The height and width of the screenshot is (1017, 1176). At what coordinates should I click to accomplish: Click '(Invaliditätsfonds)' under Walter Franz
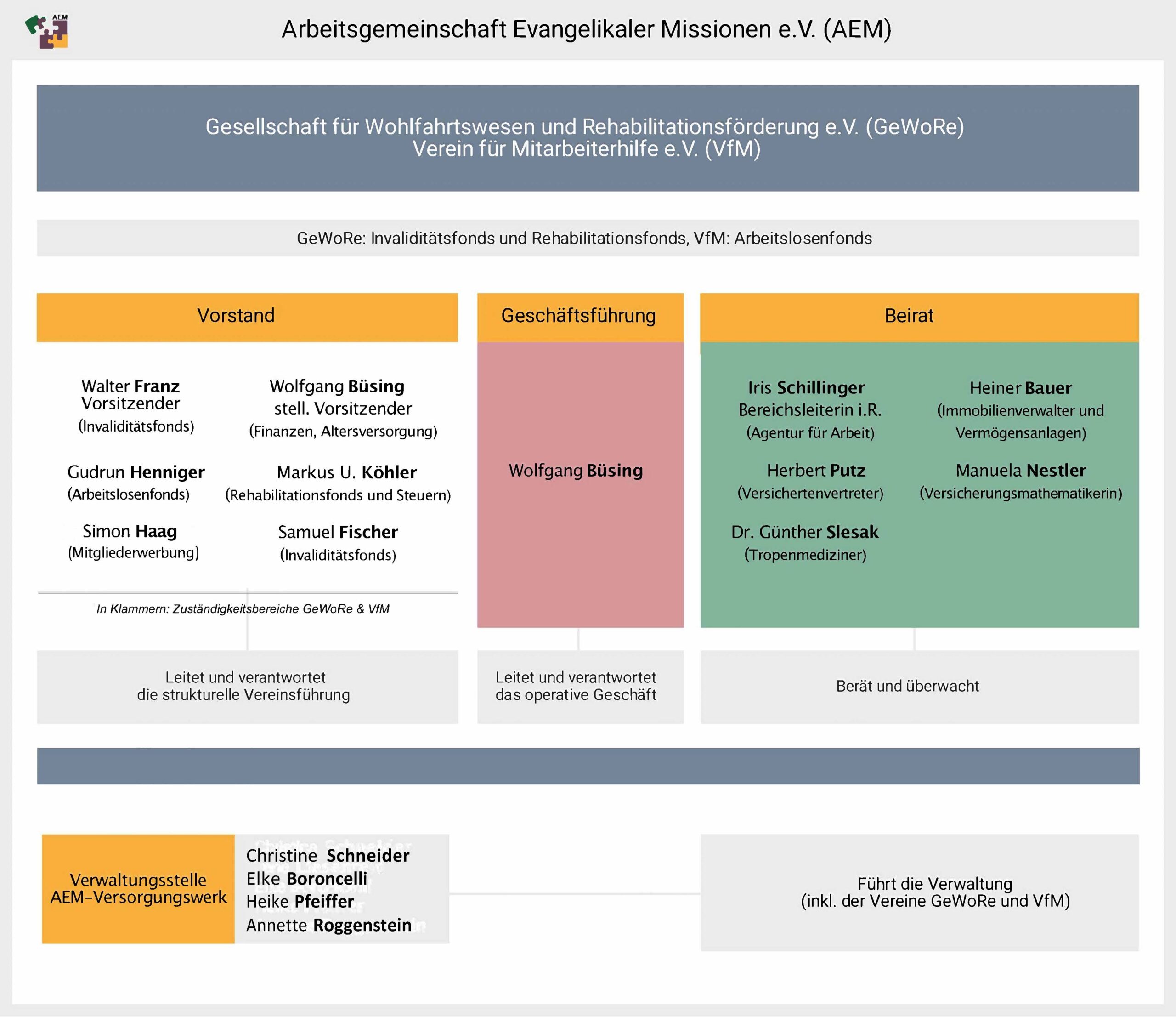click(136, 426)
